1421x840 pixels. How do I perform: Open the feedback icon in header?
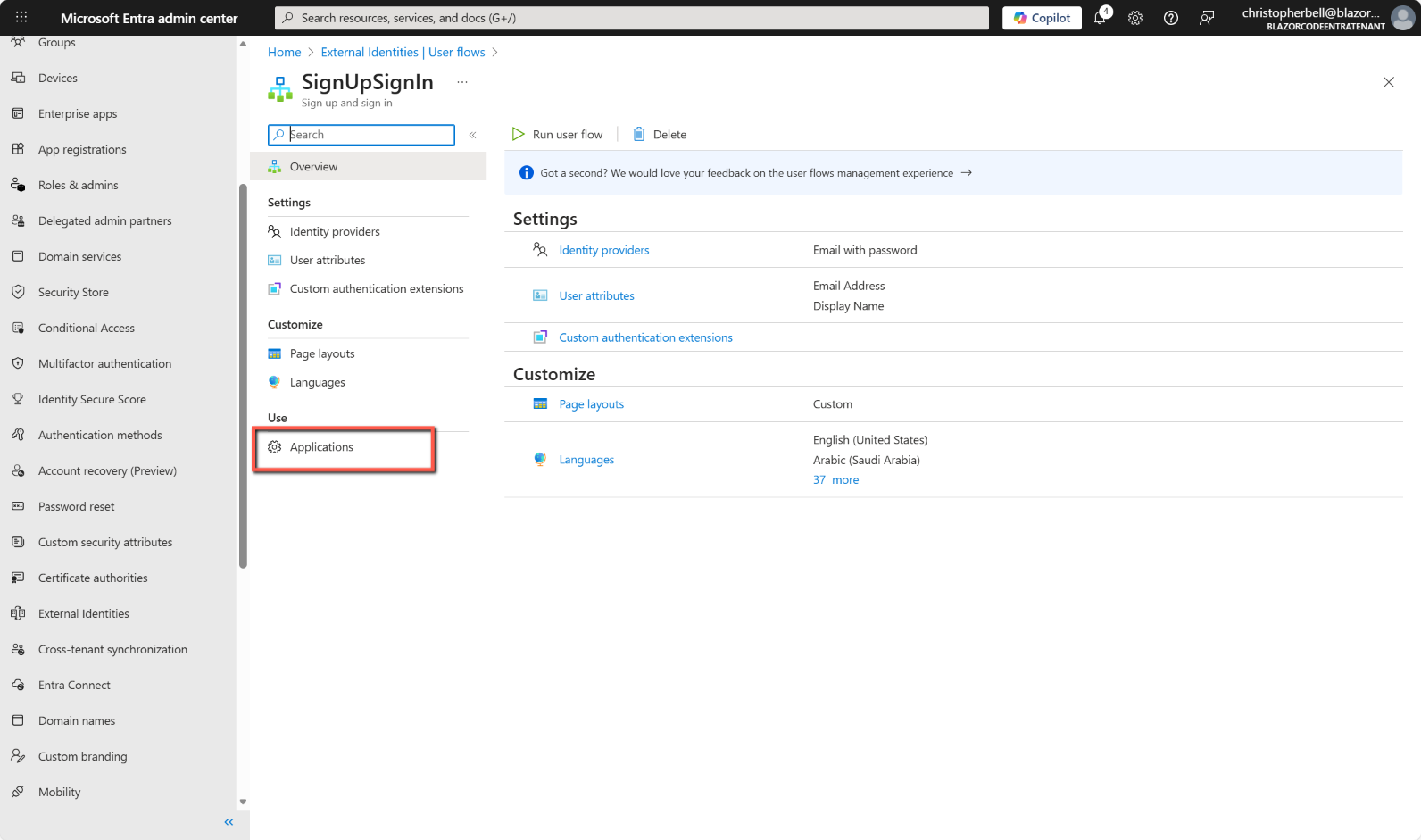tap(1207, 18)
